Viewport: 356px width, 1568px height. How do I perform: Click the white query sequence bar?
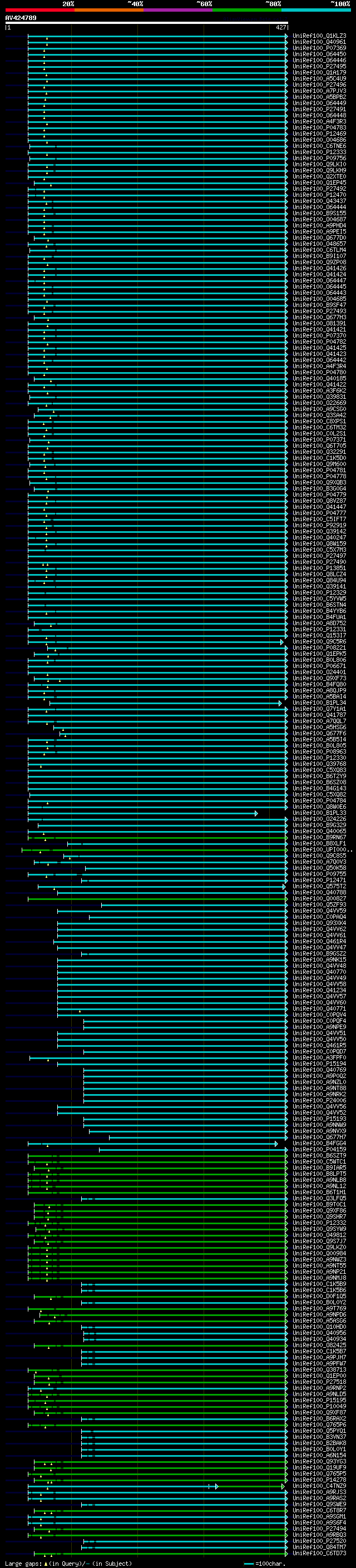click(147, 22)
